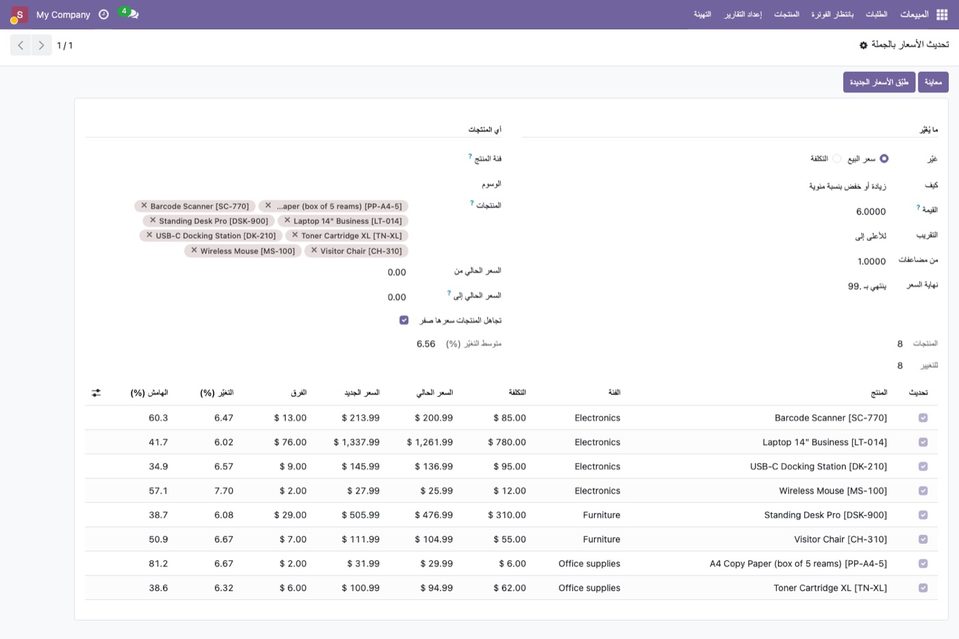959x639 pixels.
Task: Select the سعر البيع radio option
Action: click(884, 159)
